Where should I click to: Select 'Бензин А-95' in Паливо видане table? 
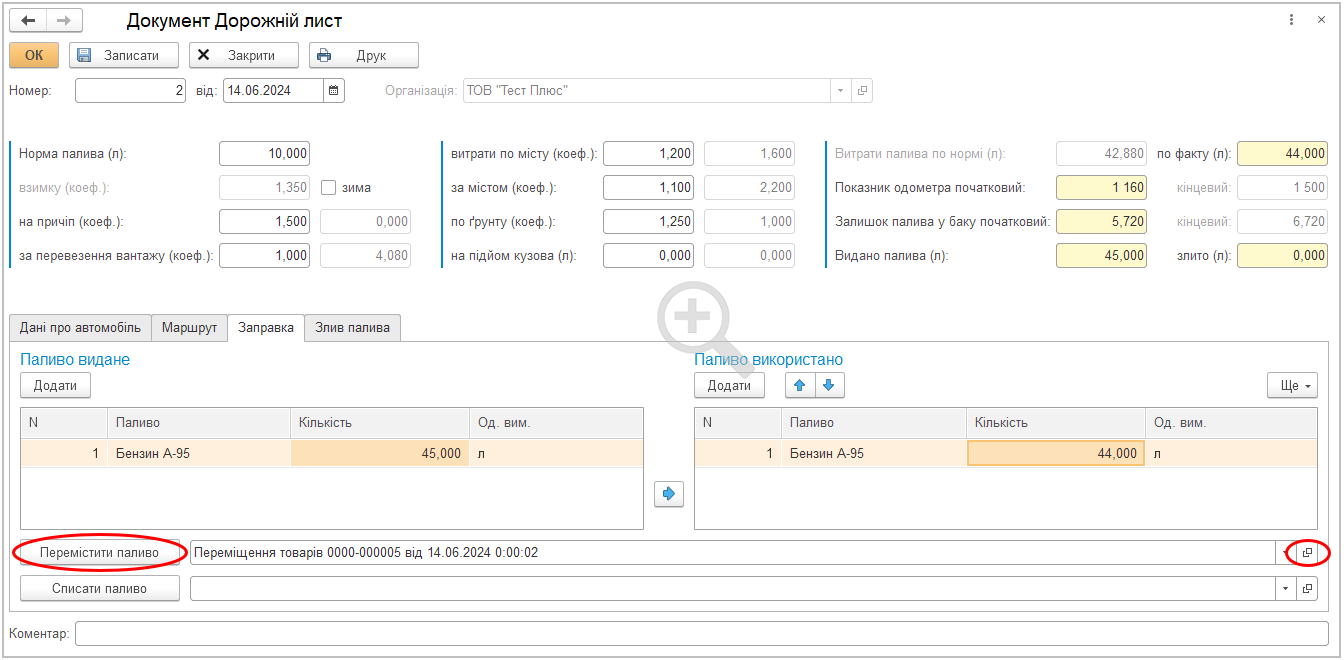(198, 453)
